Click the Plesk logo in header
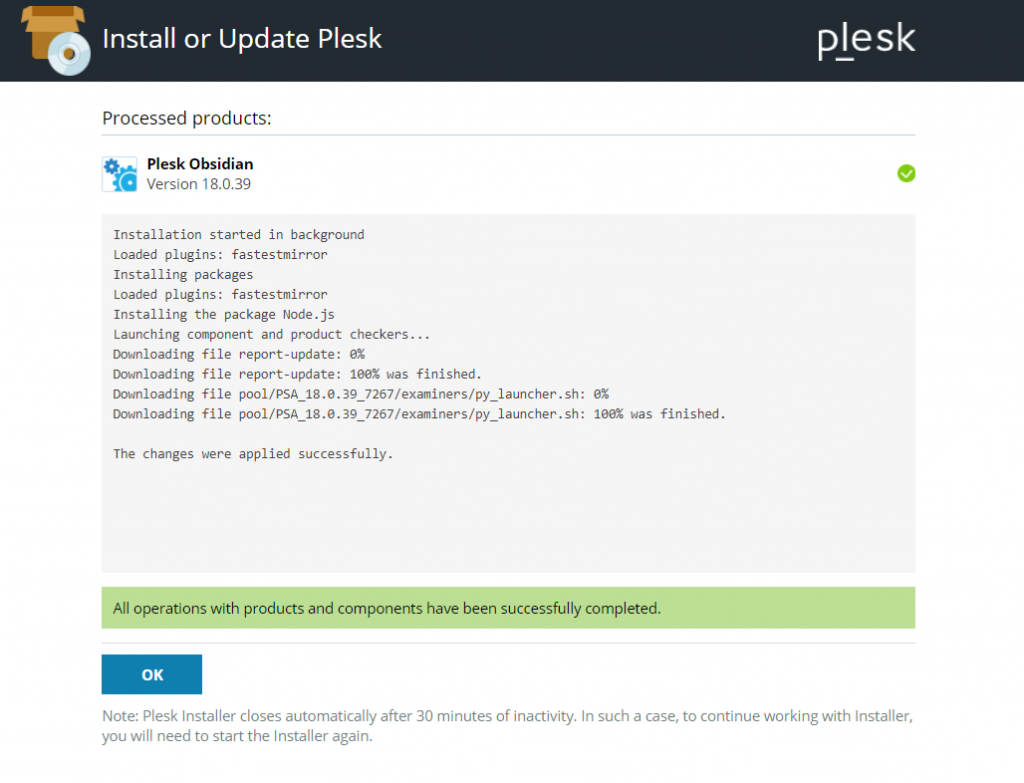Image resolution: width=1024 pixels, height=783 pixels. click(866, 39)
